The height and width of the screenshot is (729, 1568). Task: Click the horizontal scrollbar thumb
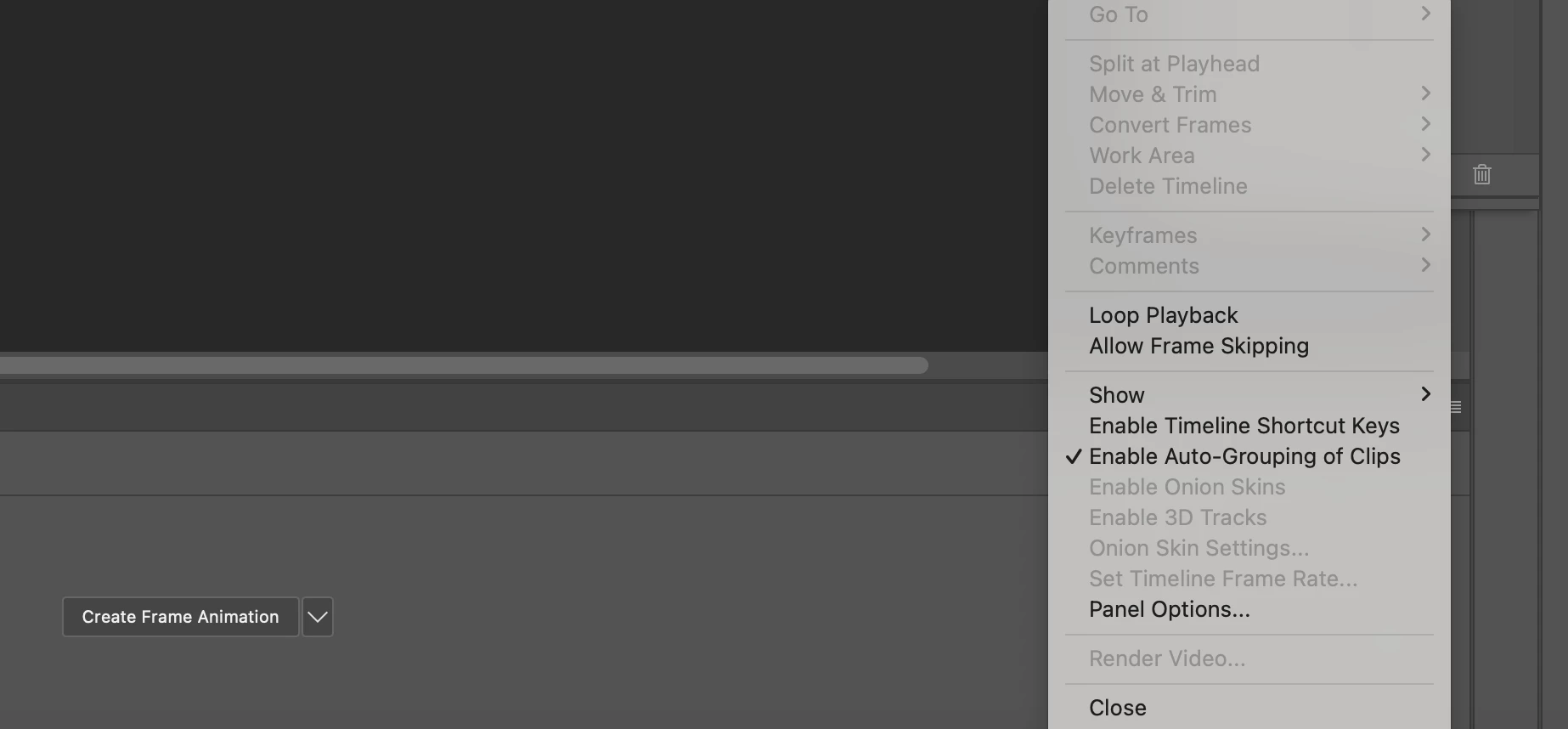coord(464,365)
